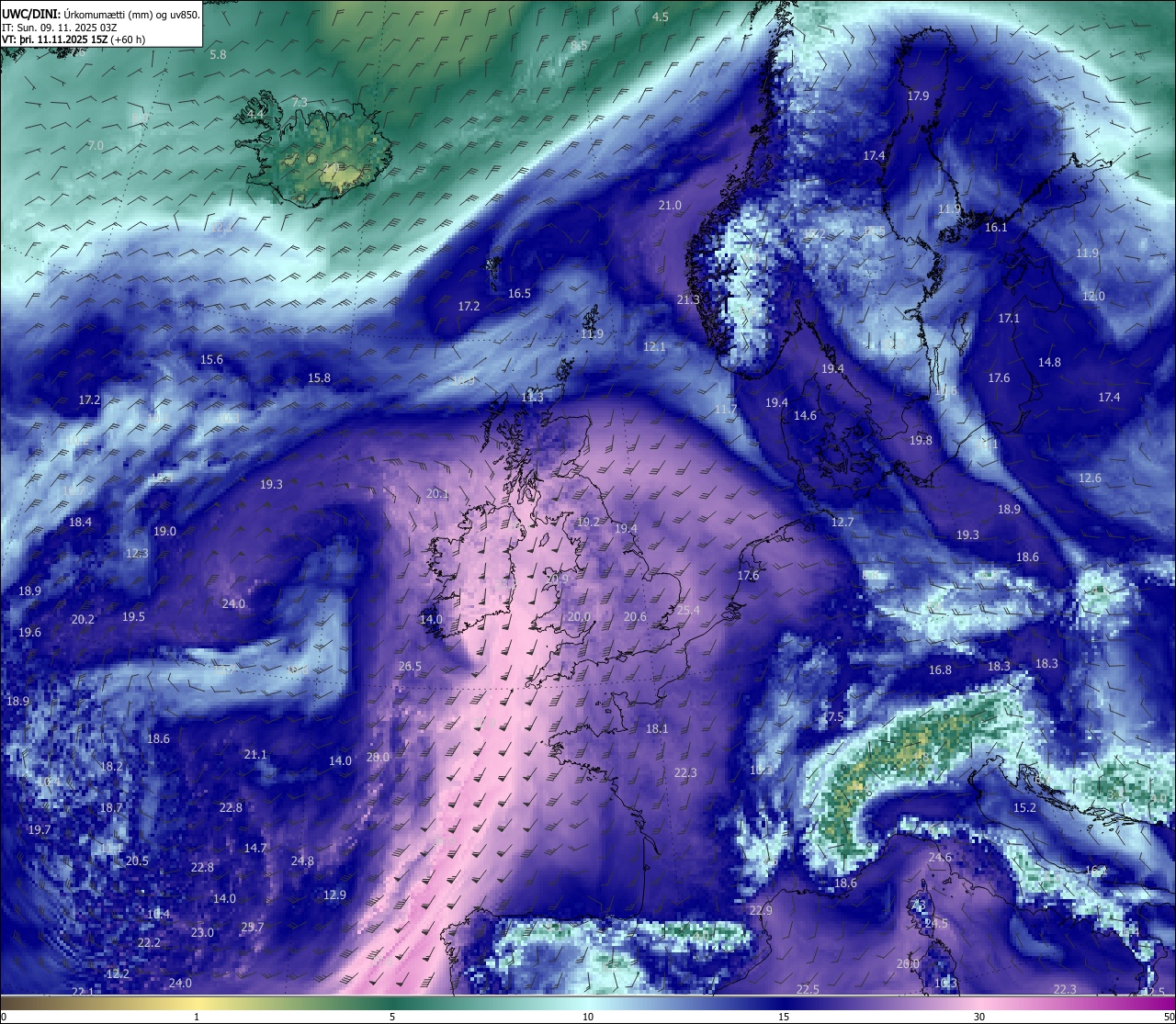Click the 17.1 value over the Baltic Sea
Viewport: 1176px width, 1024px height.
click(1009, 319)
